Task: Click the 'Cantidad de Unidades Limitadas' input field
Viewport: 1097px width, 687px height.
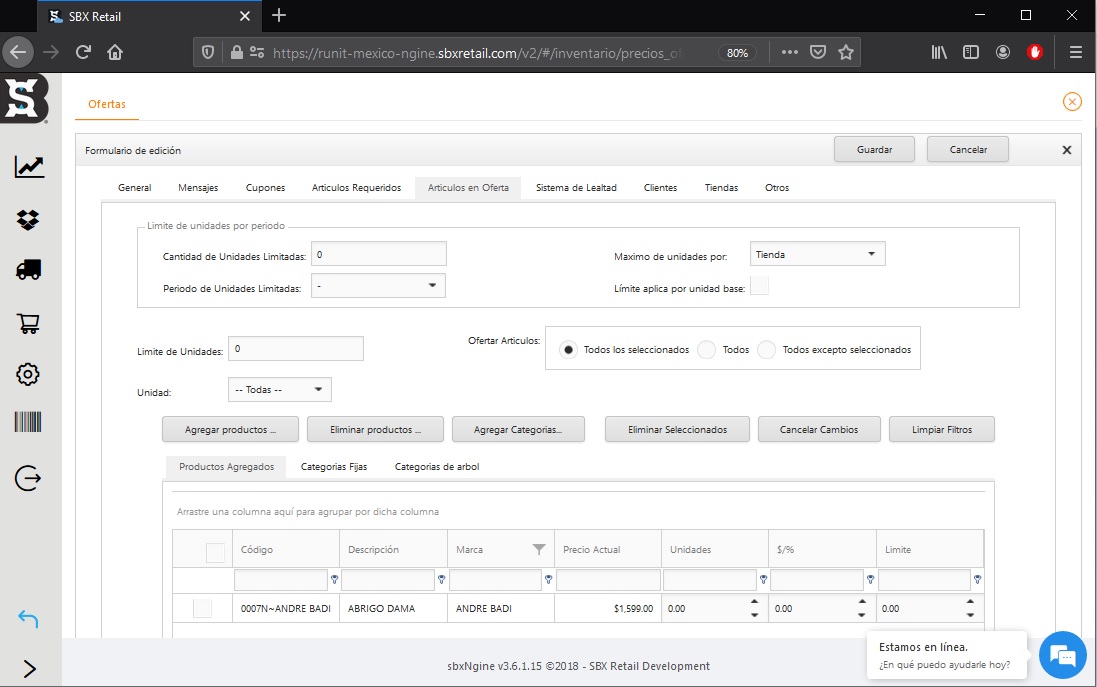Action: pyautogui.click(x=378, y=255)
